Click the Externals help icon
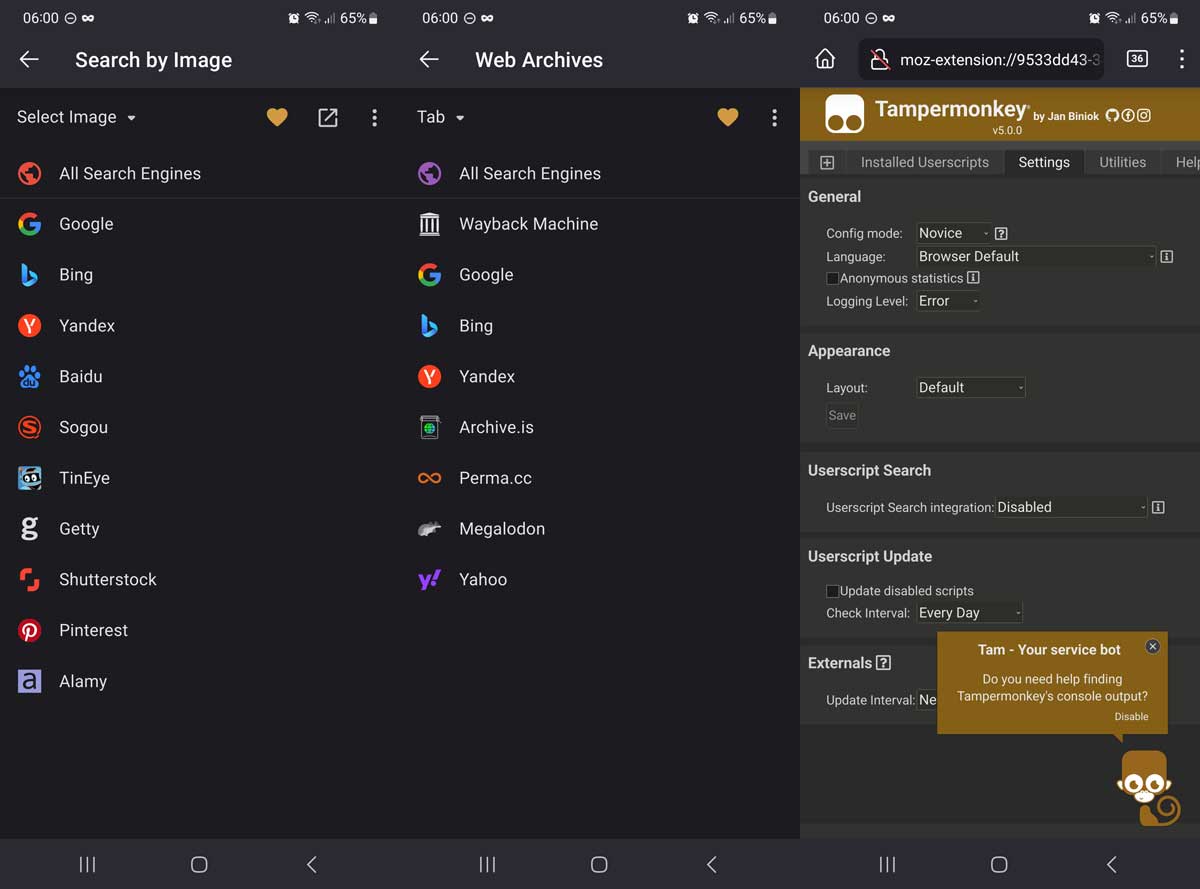 click(x=883, y=663)
